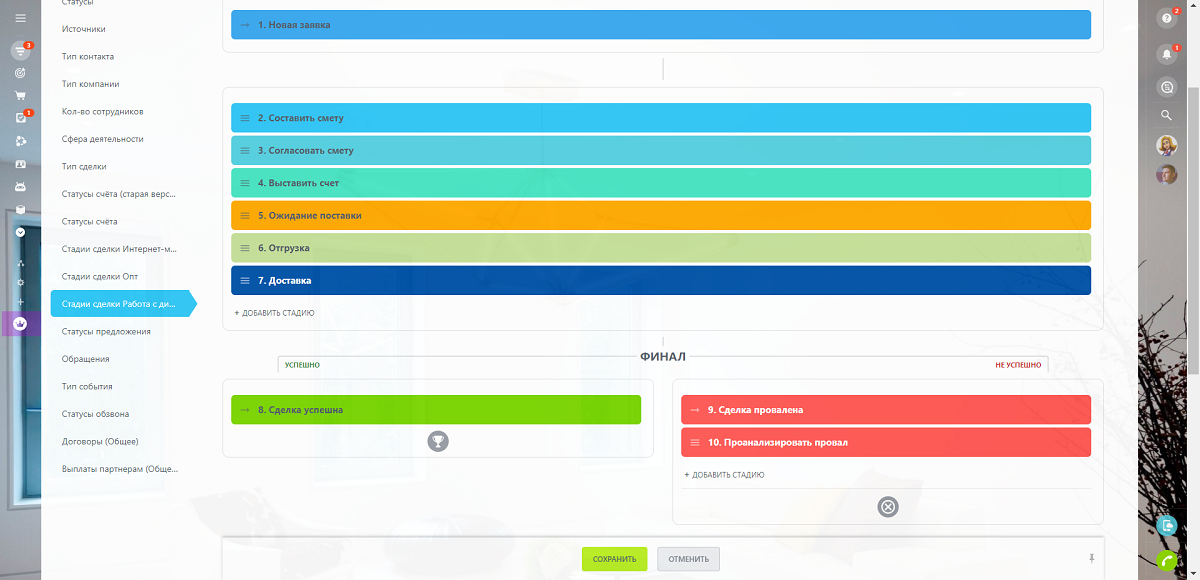Open Статусы предложения in the list
Screen dimensions: 1200x580
106,331
